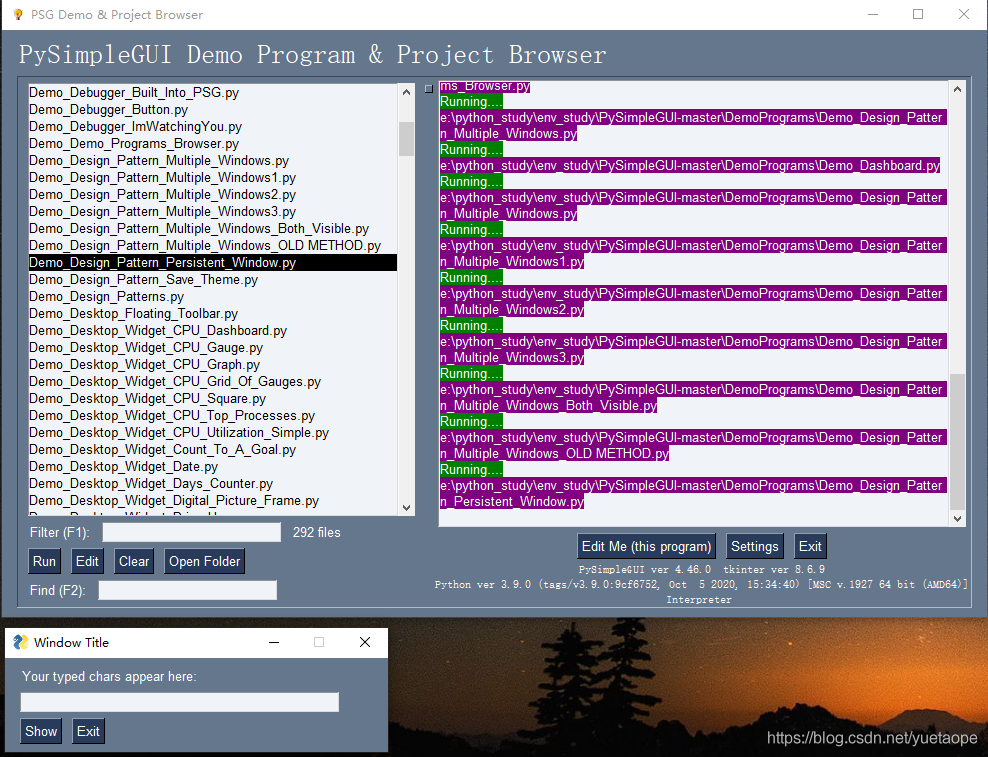The height and width of the screenshot is (757, 988).
Task: Minimize the Window Title window
Action: click(273, 642)
